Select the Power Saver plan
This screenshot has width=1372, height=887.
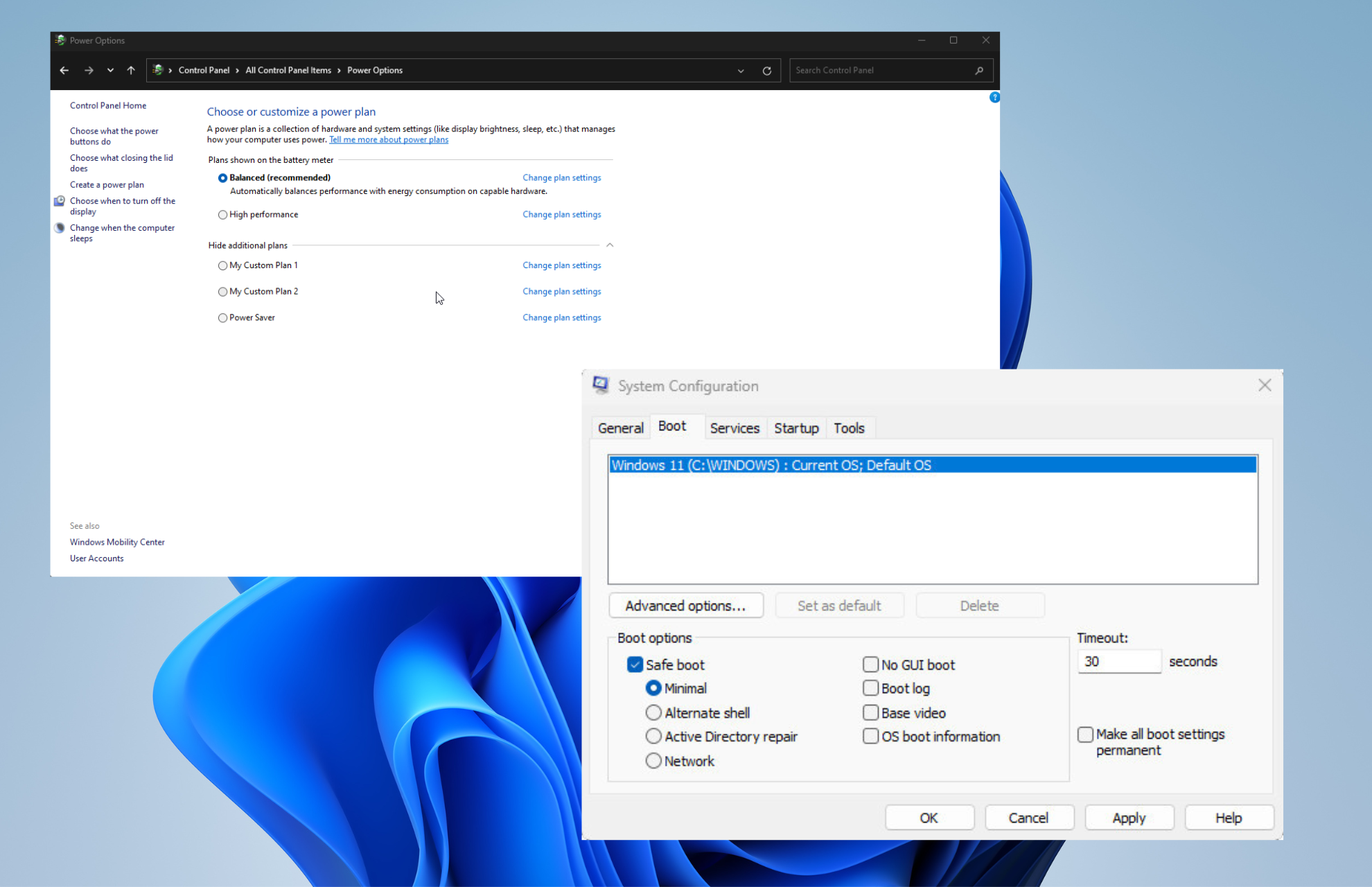point(222,318)
